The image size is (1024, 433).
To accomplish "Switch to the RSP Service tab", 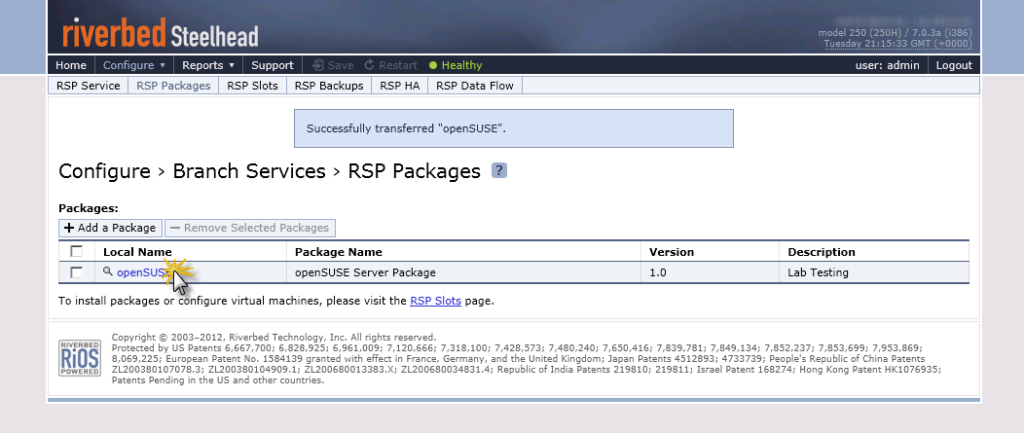I will pos(88,86).
